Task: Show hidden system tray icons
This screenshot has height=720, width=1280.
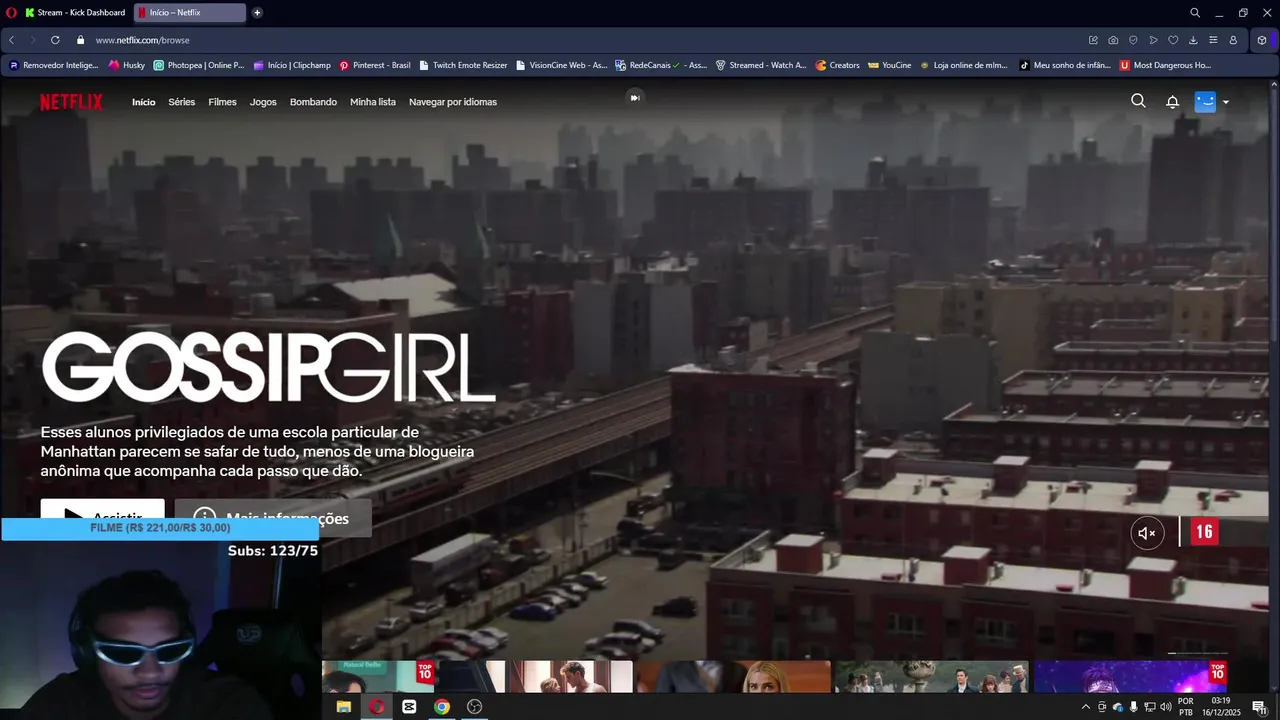Action: coord(1086,707)
